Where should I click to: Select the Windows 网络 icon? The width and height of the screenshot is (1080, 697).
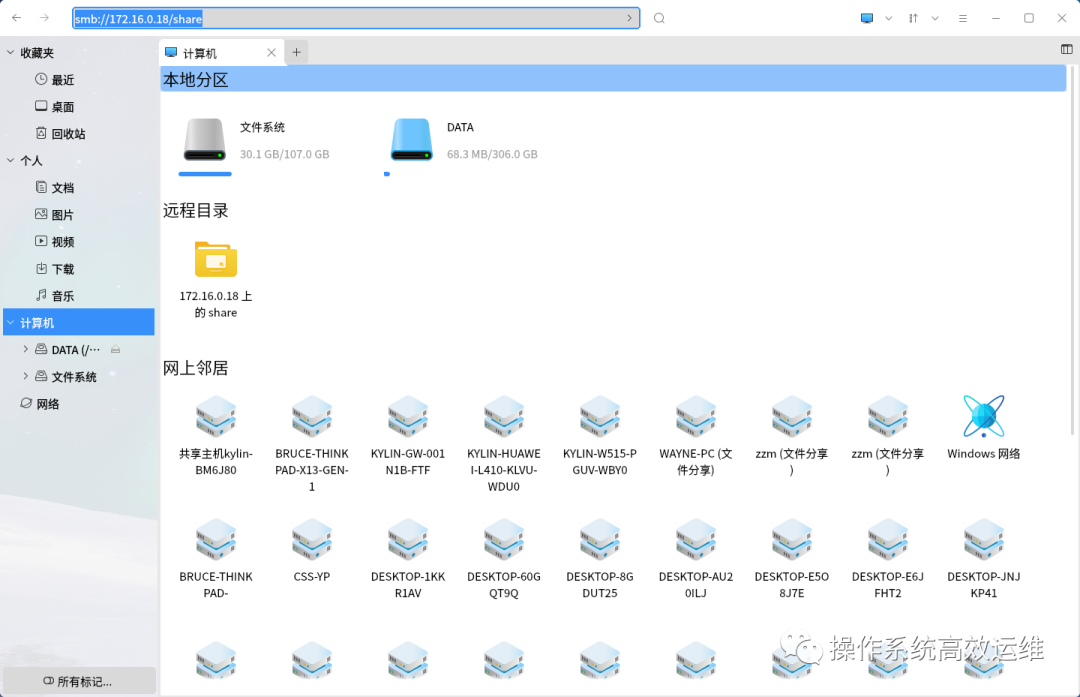[984, 427]
